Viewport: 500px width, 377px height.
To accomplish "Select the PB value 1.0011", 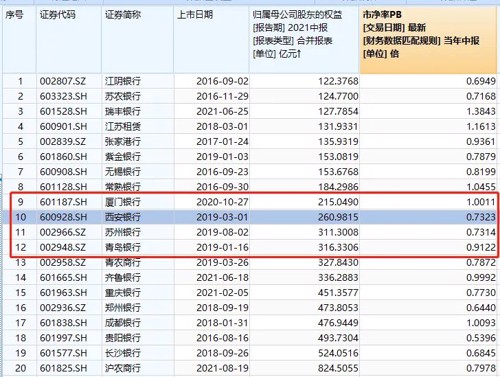I will (481, 202).
